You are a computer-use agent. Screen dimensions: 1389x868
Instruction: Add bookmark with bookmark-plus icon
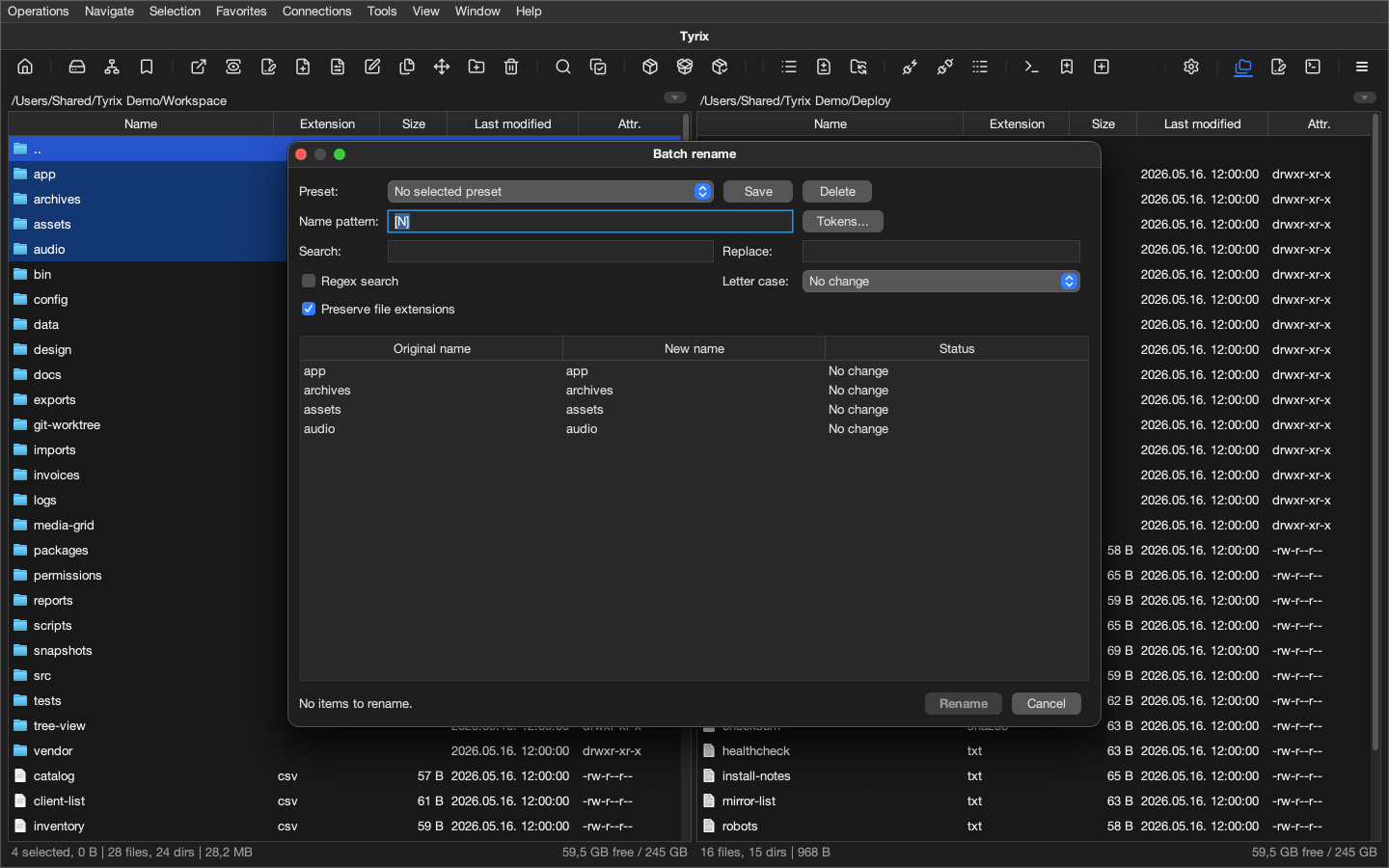click(1067, 67)
